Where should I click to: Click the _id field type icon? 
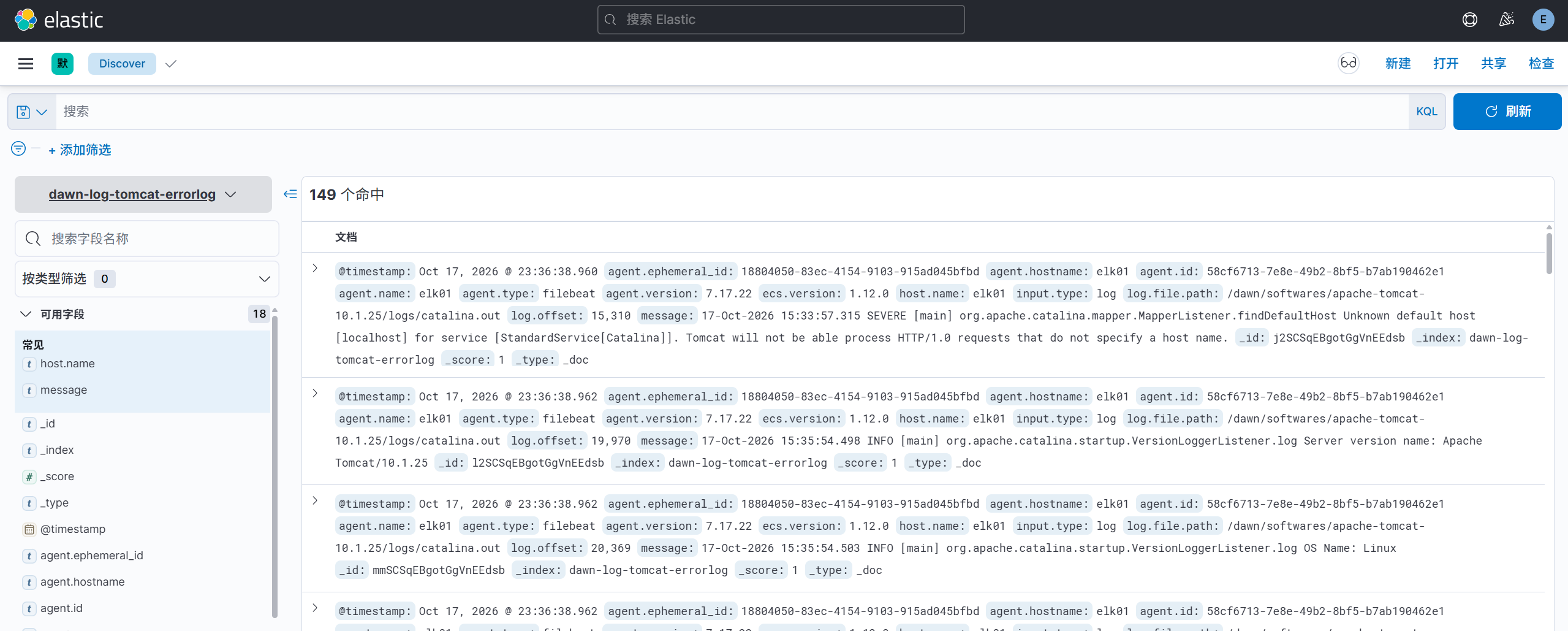tap(29, 424)
